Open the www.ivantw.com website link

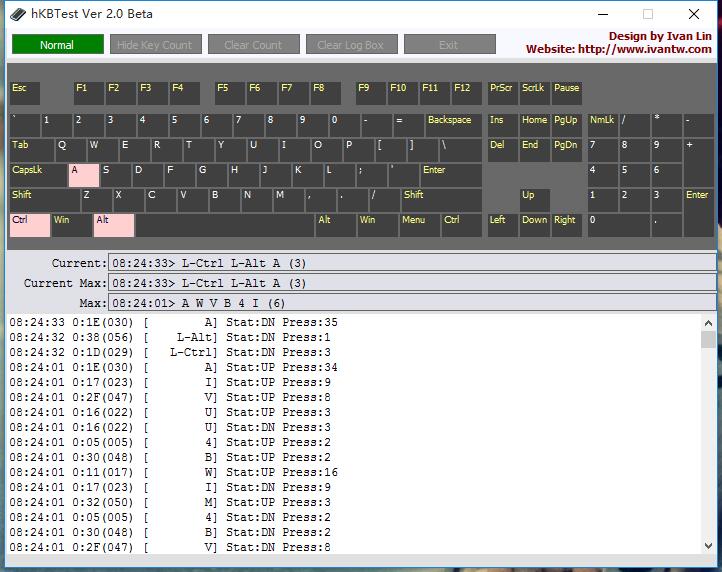coord(645,49)
